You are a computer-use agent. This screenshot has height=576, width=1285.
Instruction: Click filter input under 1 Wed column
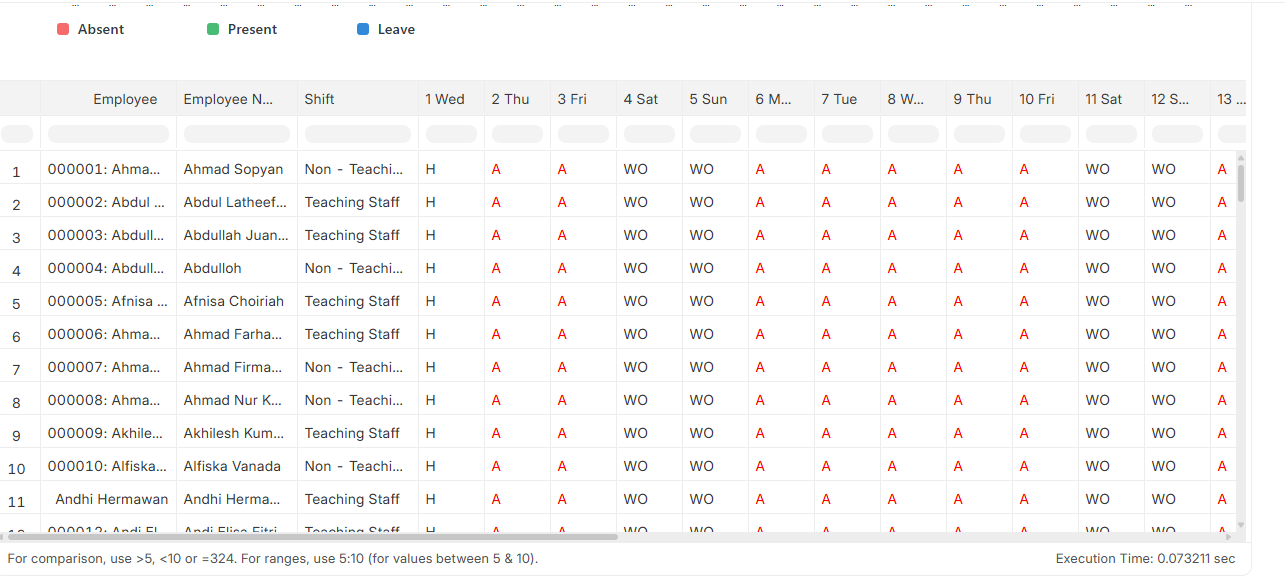[451, 134]
